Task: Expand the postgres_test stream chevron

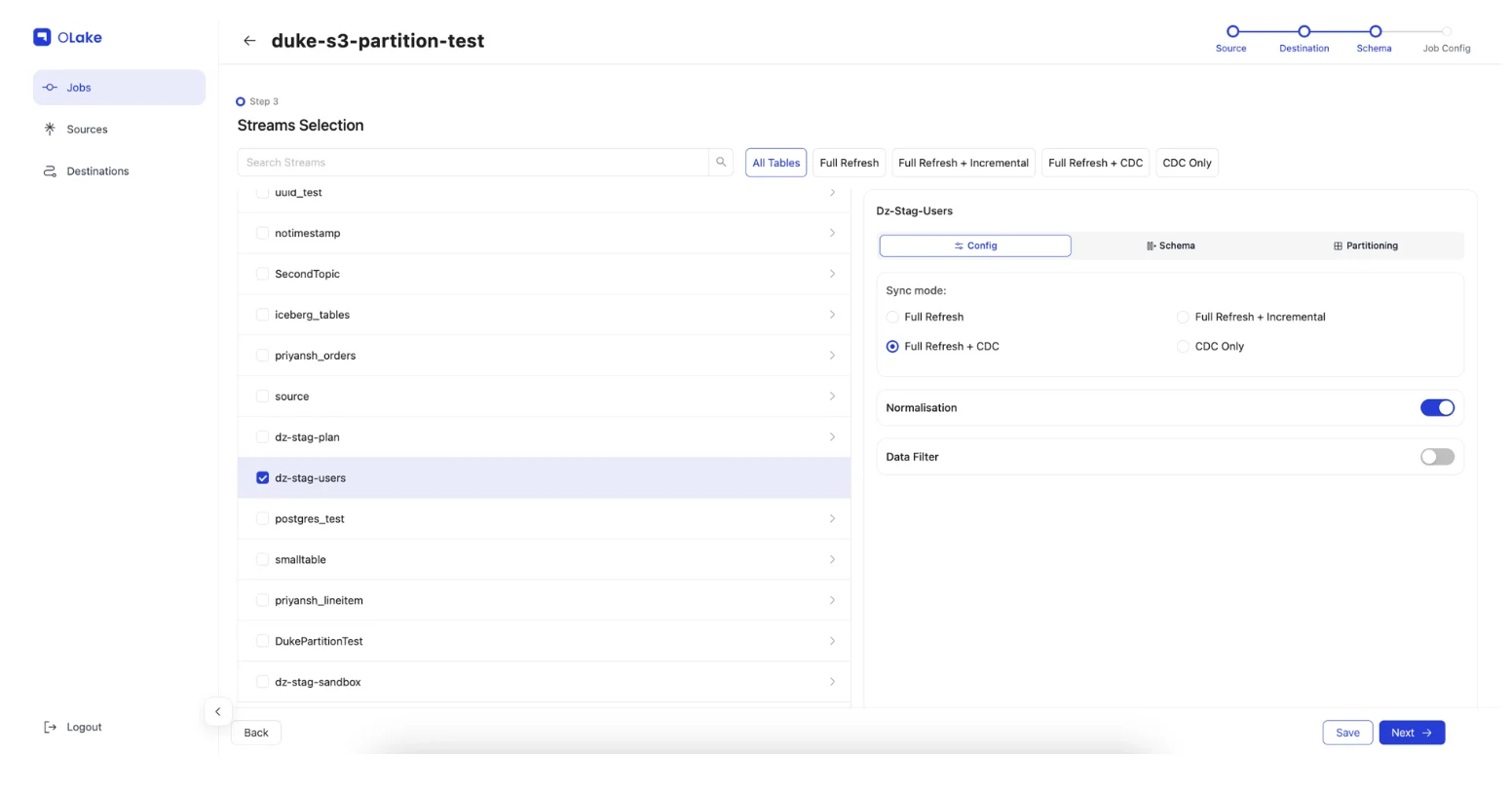Action: click(832, 519)
